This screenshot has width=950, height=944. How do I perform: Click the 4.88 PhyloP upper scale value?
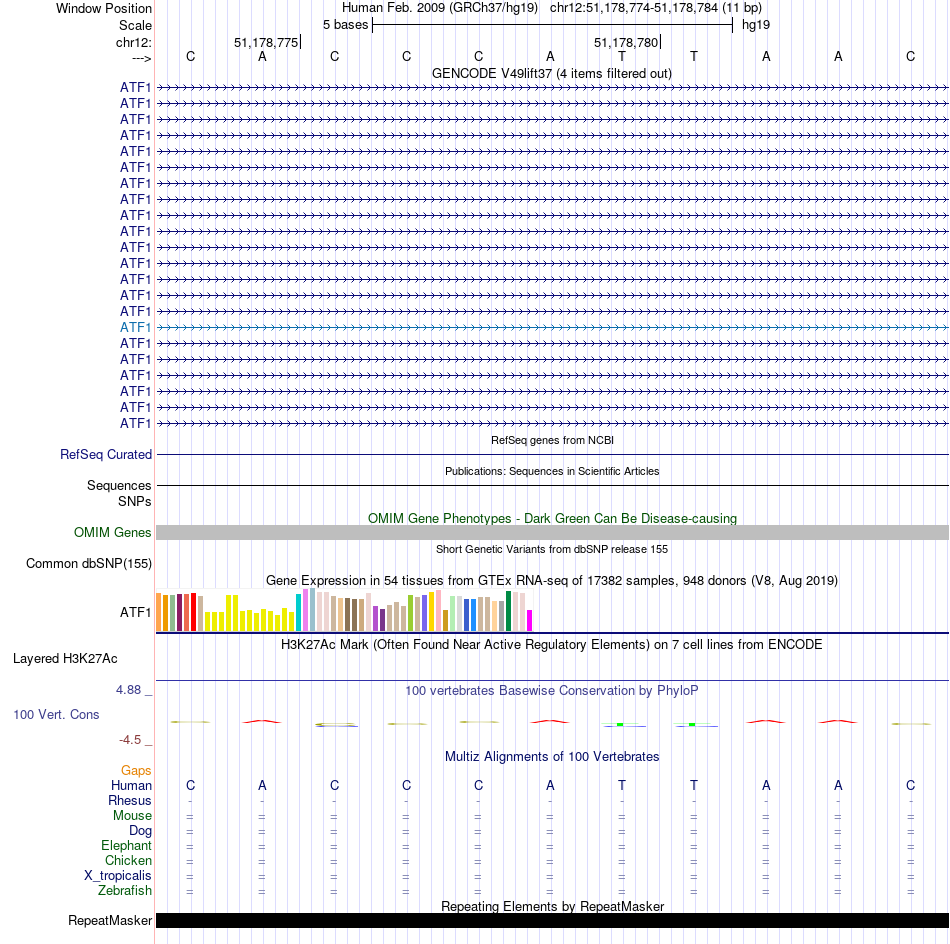128,690
